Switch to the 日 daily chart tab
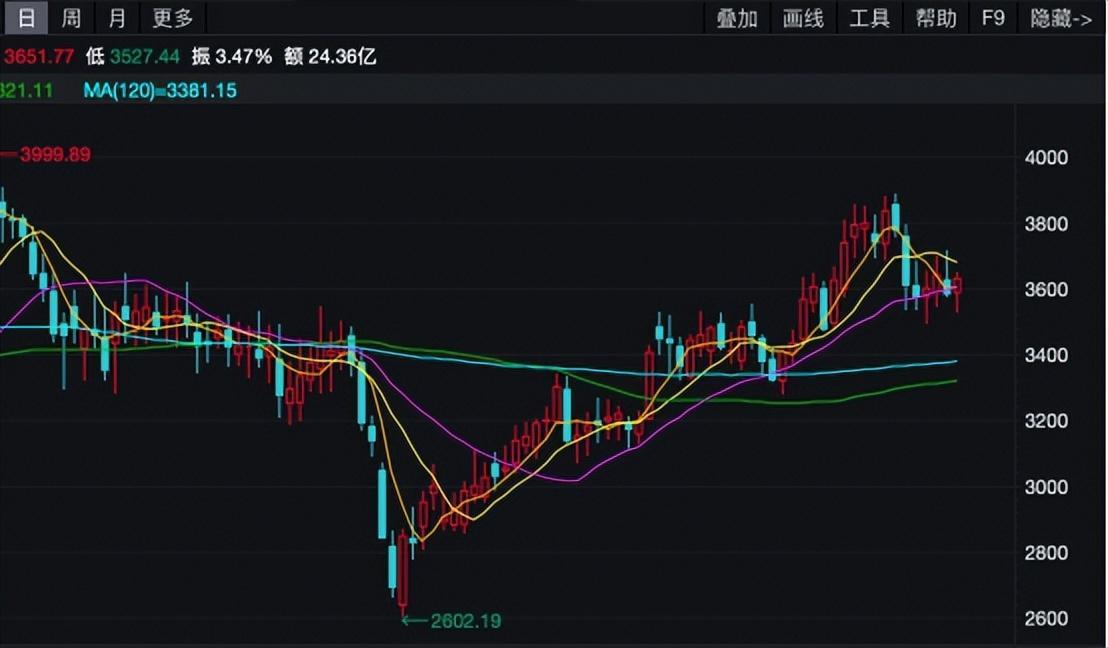 tap(26, 18)
